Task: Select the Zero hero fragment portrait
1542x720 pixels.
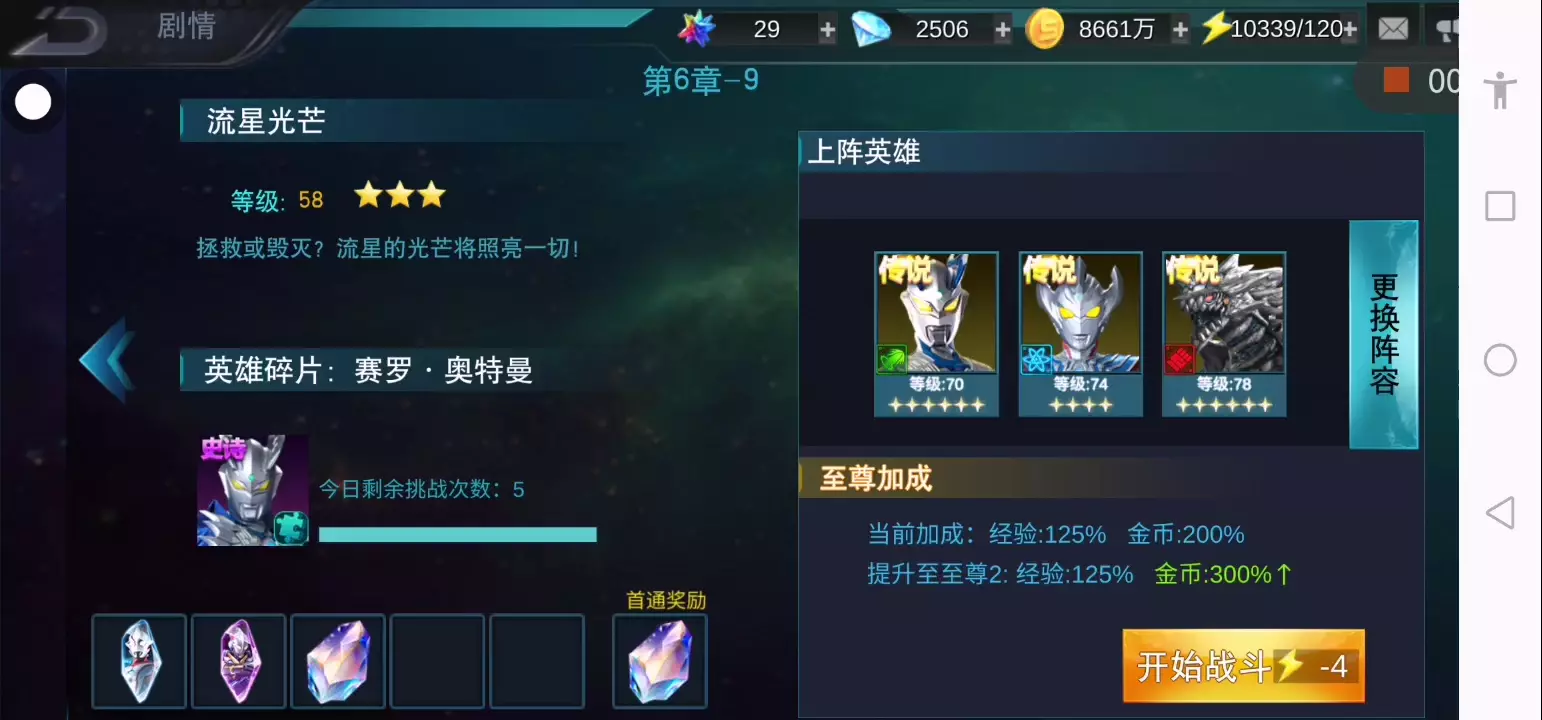Action: [253, 490]
